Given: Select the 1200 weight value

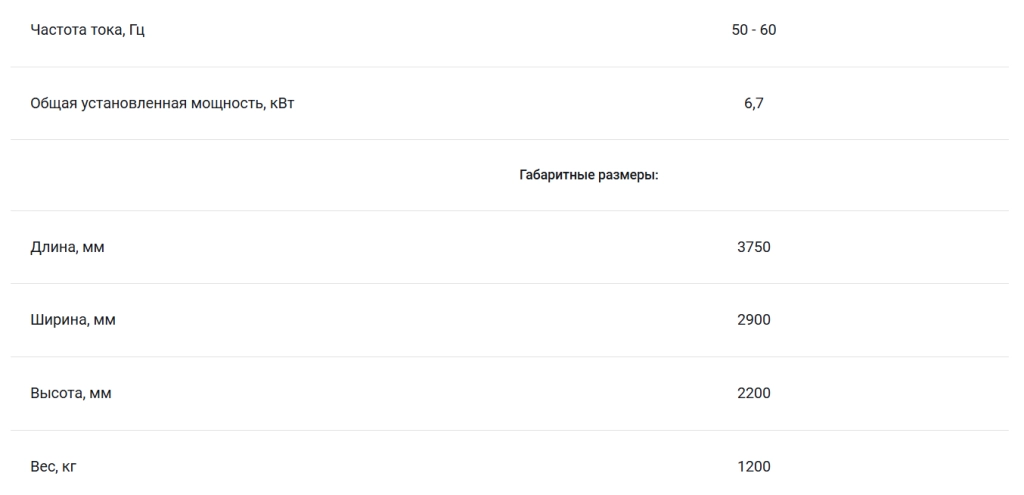Looking at the screenshot, I should (x=754, y=466).
